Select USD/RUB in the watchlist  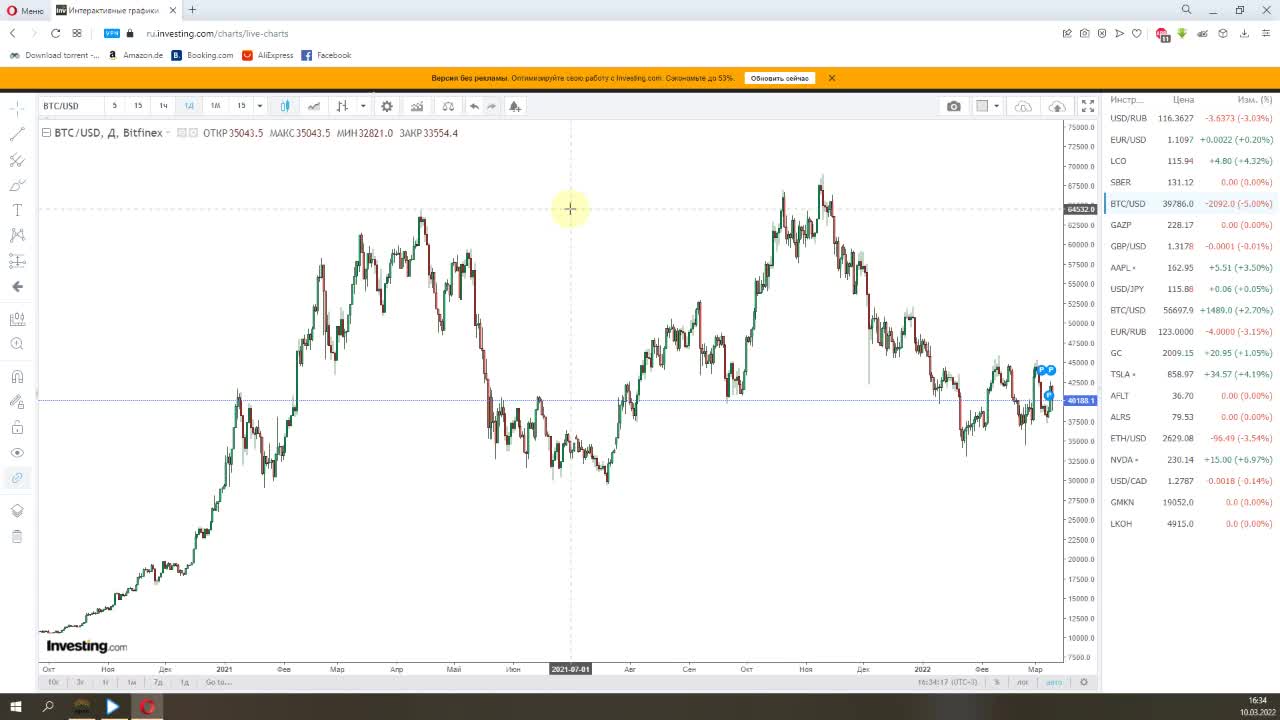pos(1190,118)
